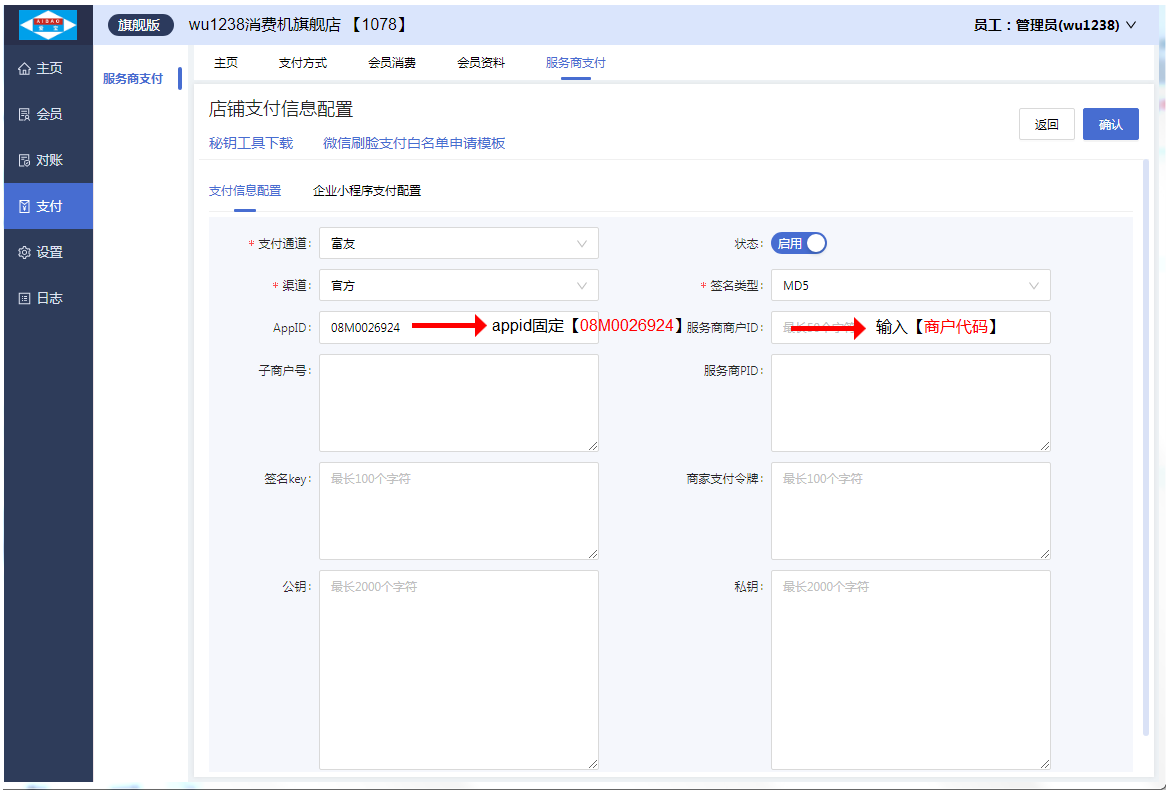Open the 会员 members sidebar icon
The image size is (1169, 791).
coord(25,115)
